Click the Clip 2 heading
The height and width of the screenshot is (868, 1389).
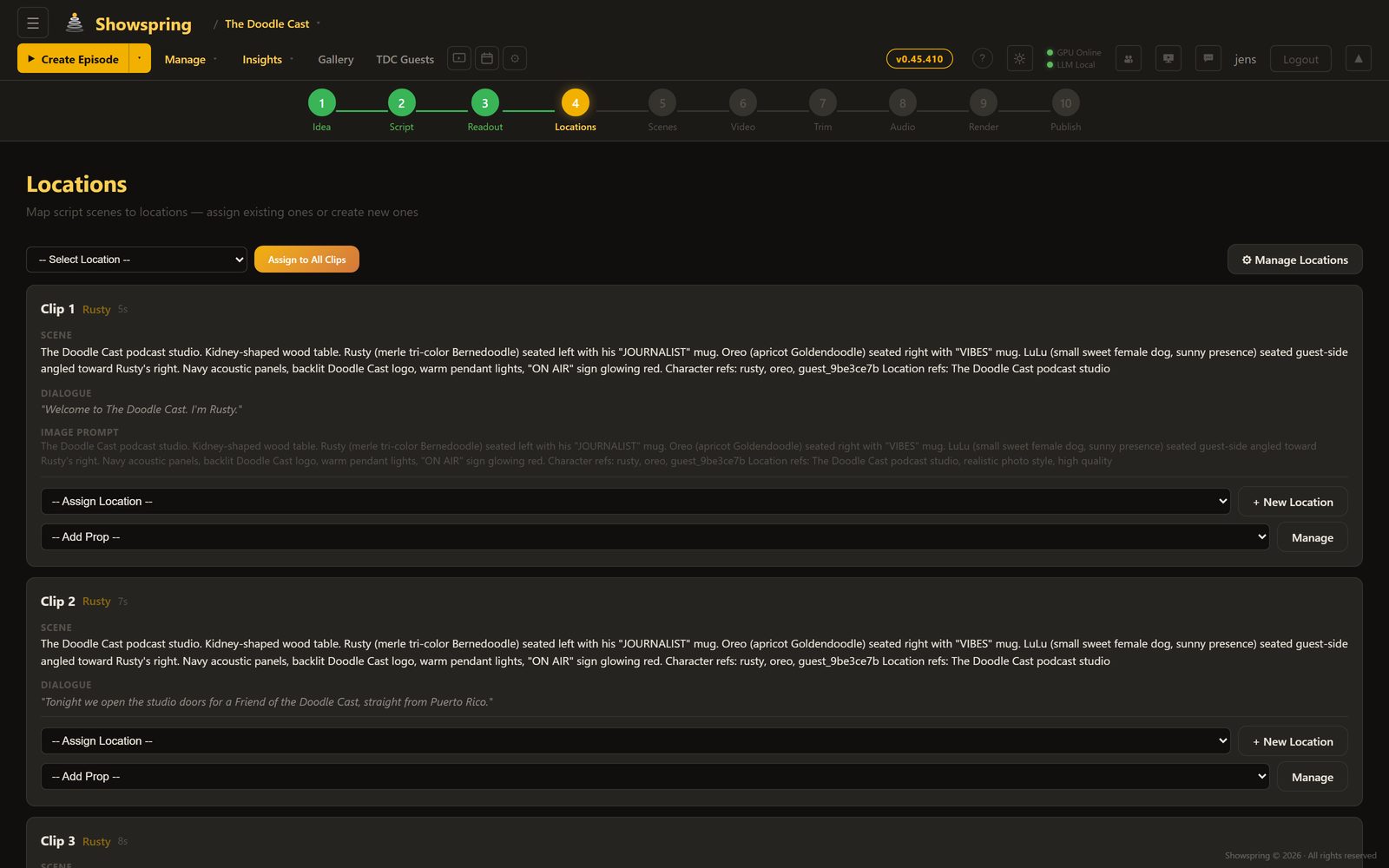pos(57,601)
